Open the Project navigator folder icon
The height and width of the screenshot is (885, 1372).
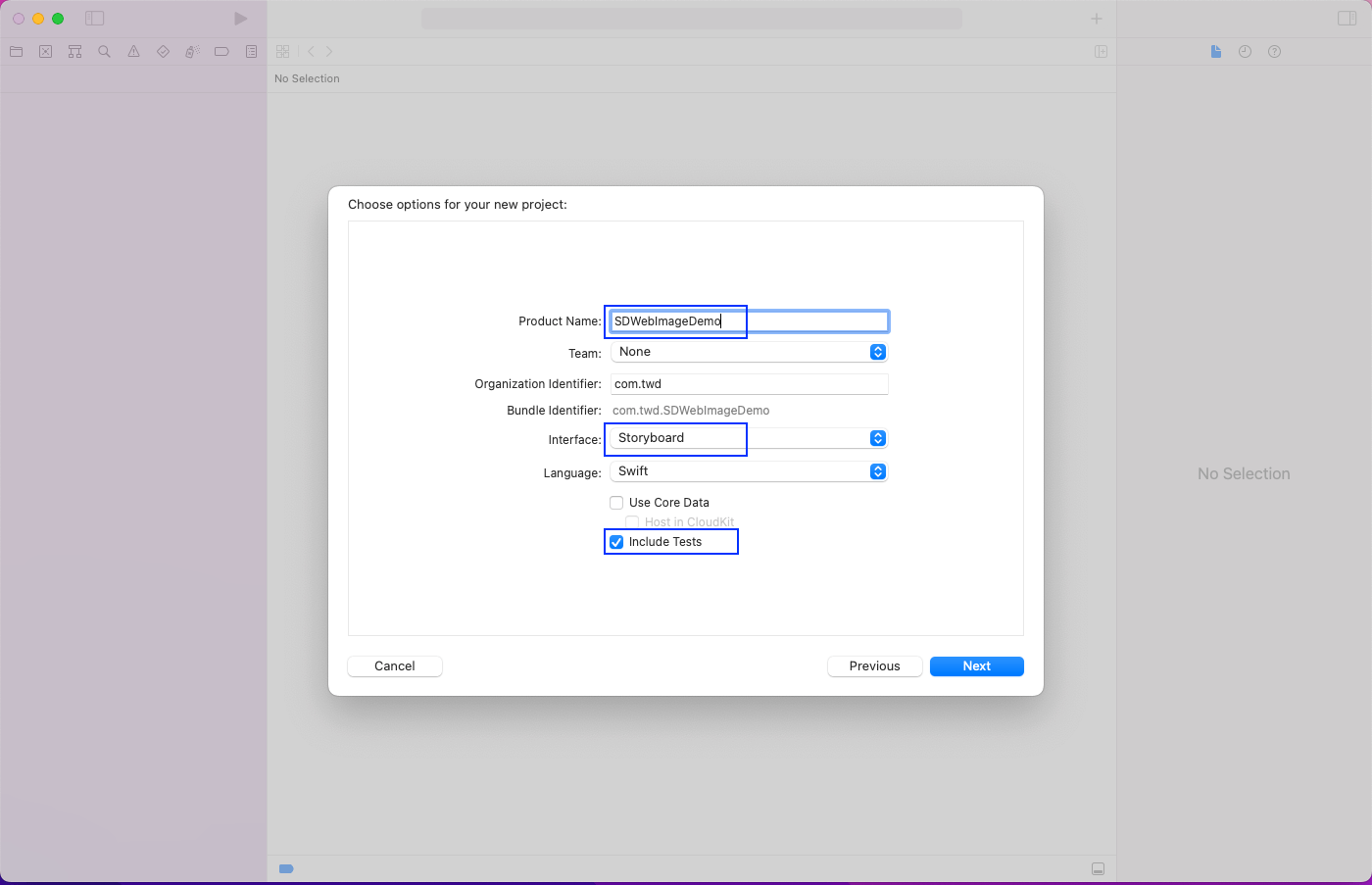[17, 52]
